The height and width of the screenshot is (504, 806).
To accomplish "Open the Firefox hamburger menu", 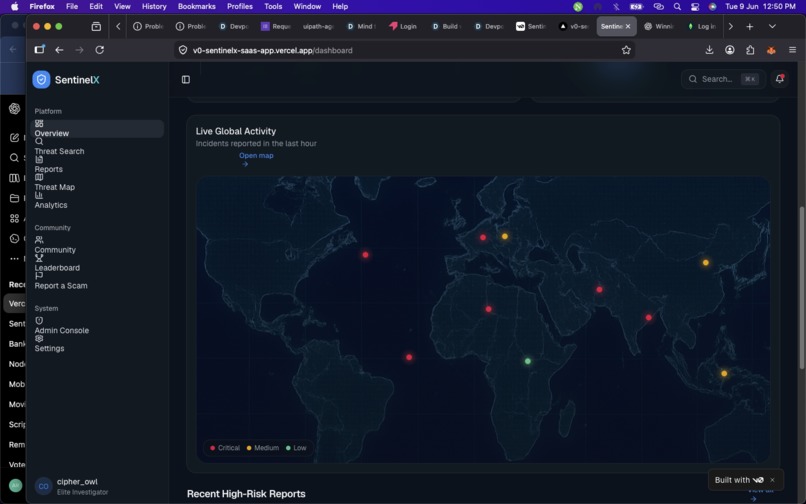I will pos(792,50).
